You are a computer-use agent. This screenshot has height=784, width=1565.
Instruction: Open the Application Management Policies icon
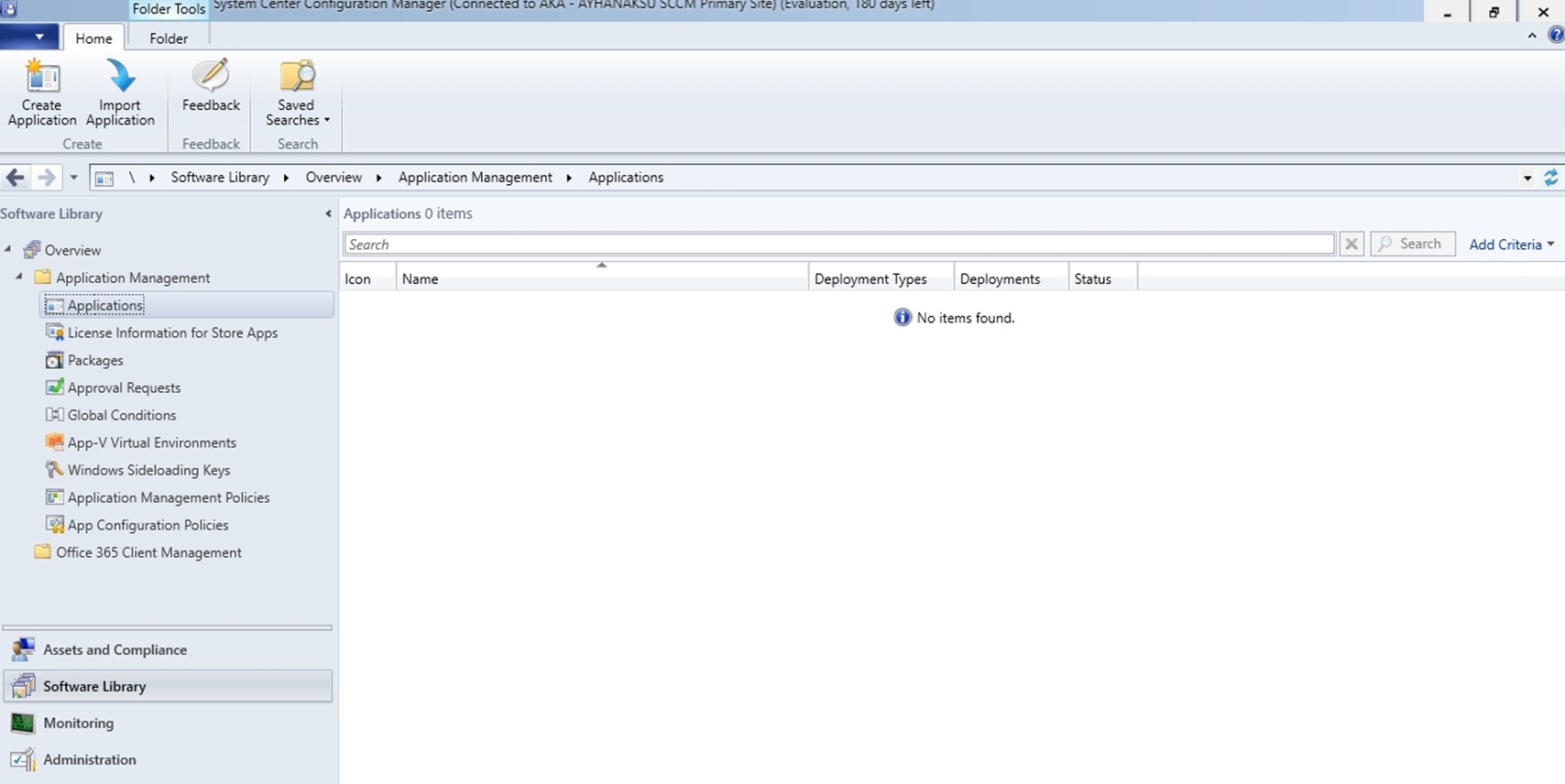tap(55, 497)
